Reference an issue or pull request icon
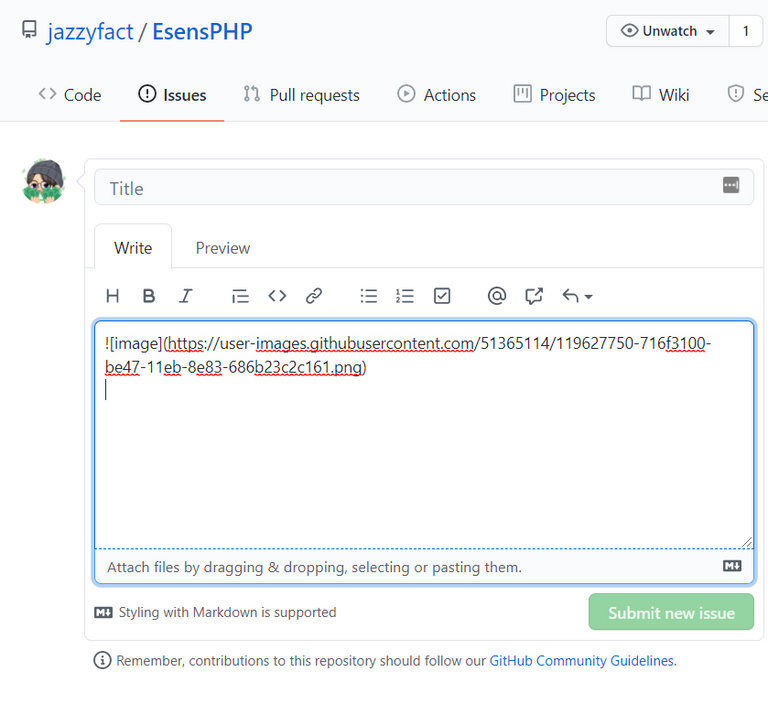The width and height of the screenshot is (768, 705). click(x=534, y=296)
